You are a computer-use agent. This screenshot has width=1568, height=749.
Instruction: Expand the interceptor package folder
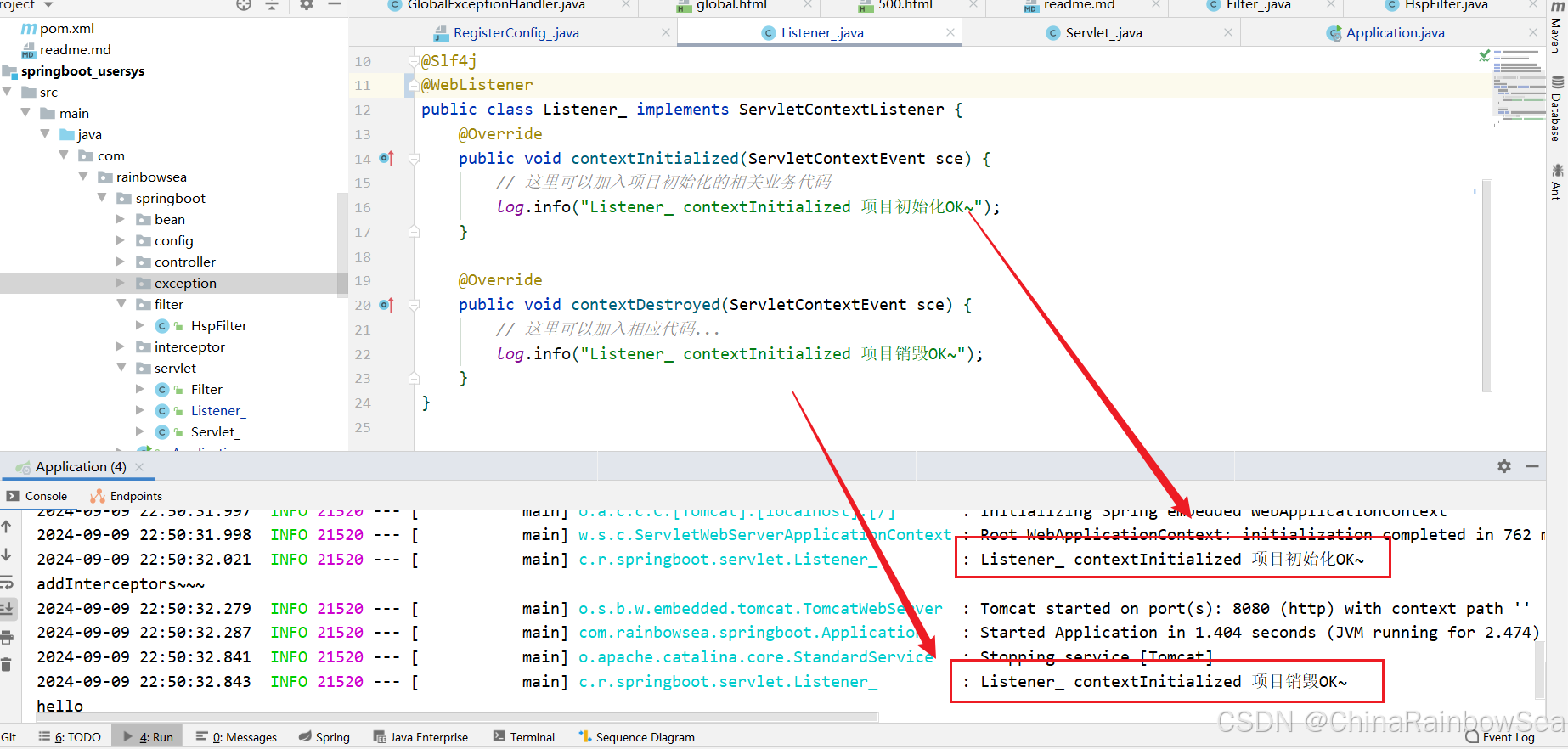121,346
